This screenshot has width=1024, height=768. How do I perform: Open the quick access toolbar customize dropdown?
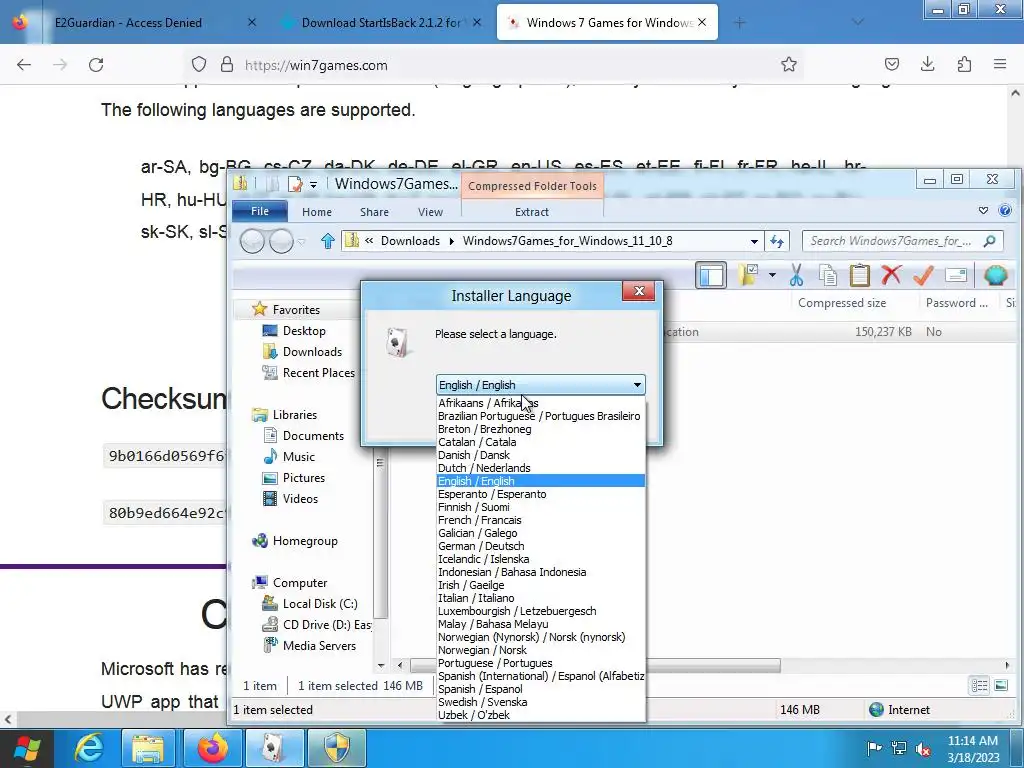point(313,185)
